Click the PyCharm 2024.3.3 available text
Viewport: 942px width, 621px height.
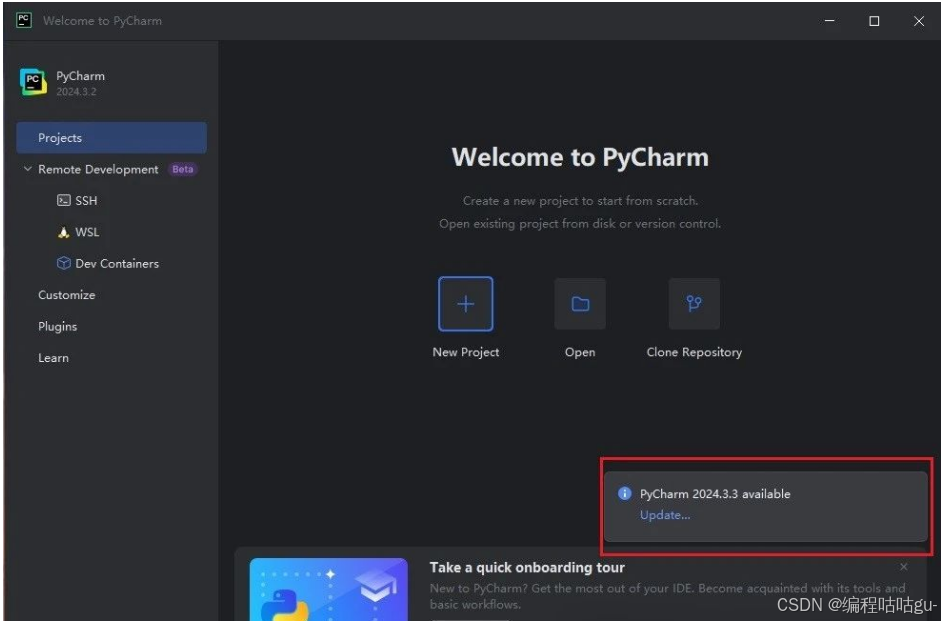pos(715,494)
